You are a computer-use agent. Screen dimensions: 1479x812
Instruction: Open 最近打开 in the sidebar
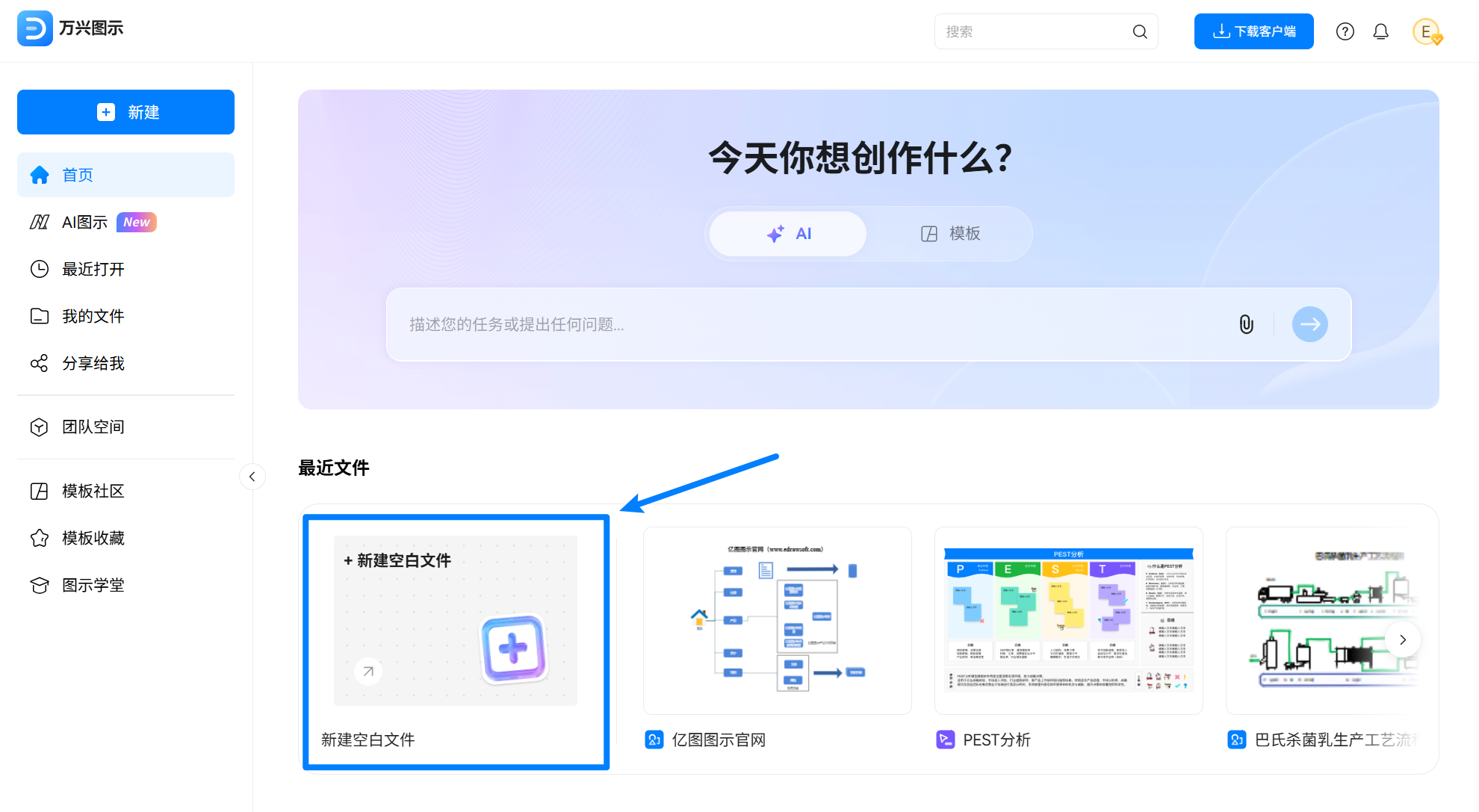(125, 269)
